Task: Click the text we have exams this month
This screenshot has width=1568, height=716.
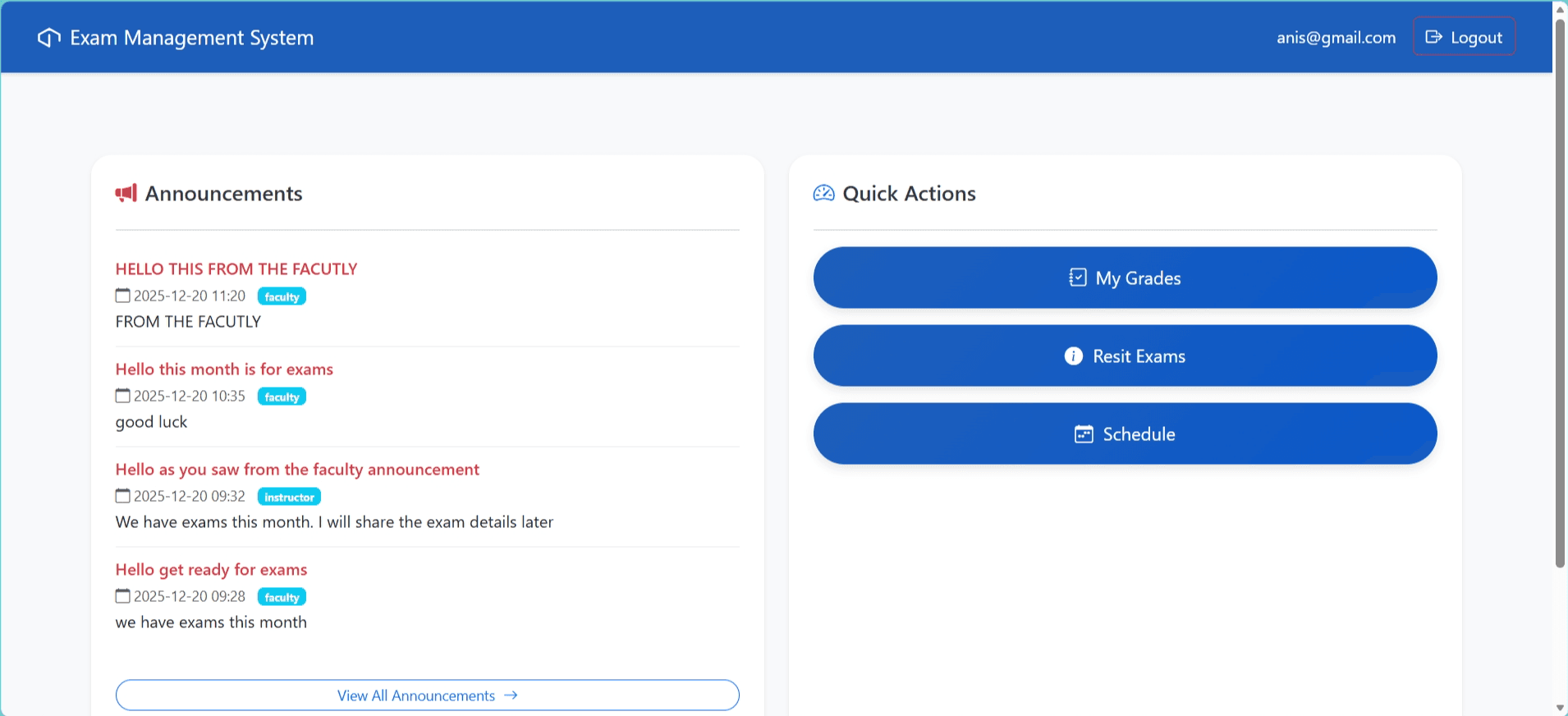Action: click(x=211, y=622)
